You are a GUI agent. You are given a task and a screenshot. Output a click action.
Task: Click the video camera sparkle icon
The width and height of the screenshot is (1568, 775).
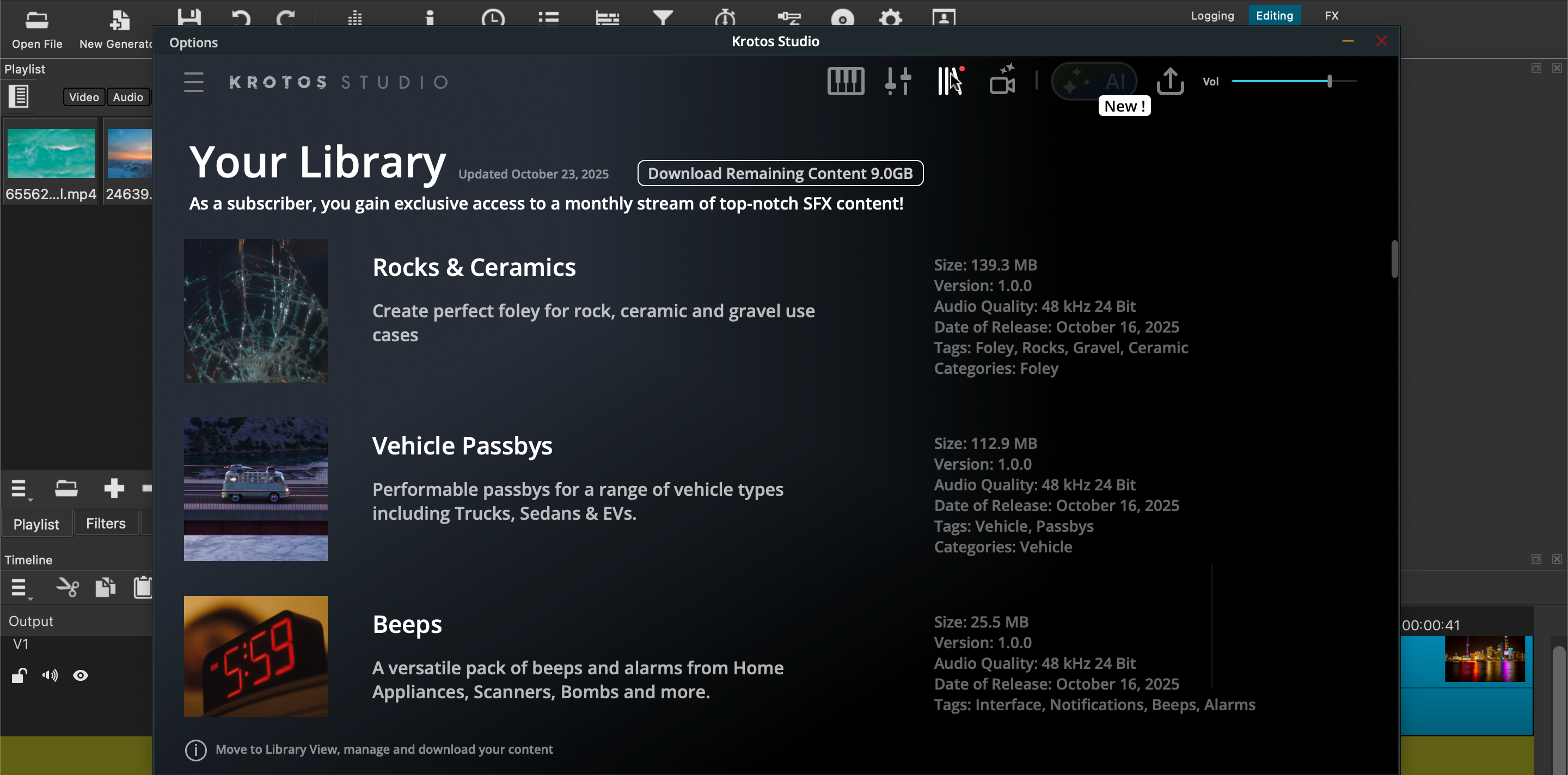[1002, 81]
